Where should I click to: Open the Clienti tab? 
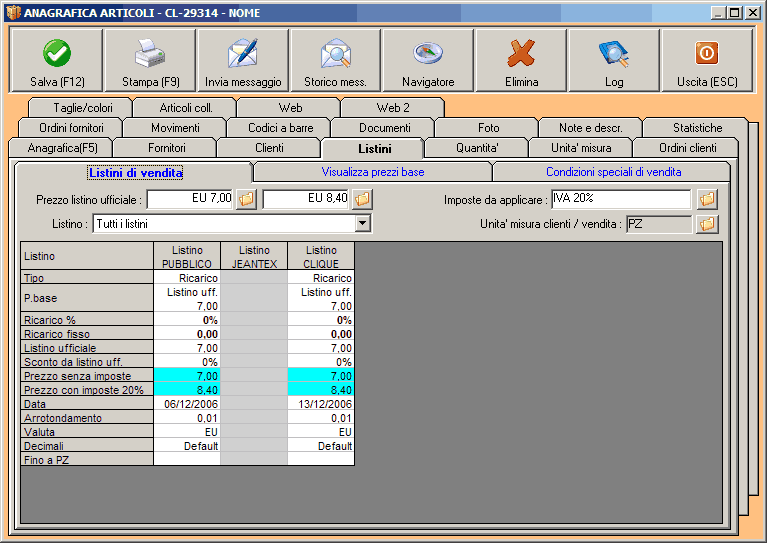point(269,148)
